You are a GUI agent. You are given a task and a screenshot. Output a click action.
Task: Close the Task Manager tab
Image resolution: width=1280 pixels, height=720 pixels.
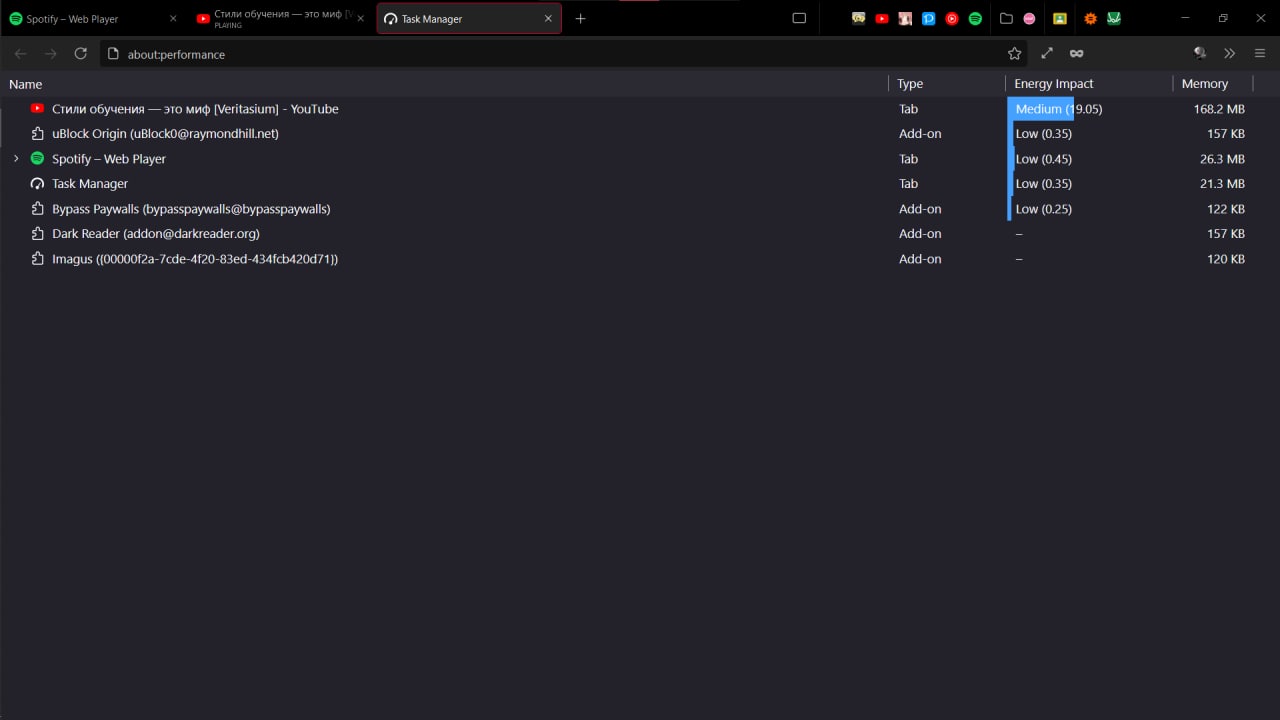click(548, 18)
